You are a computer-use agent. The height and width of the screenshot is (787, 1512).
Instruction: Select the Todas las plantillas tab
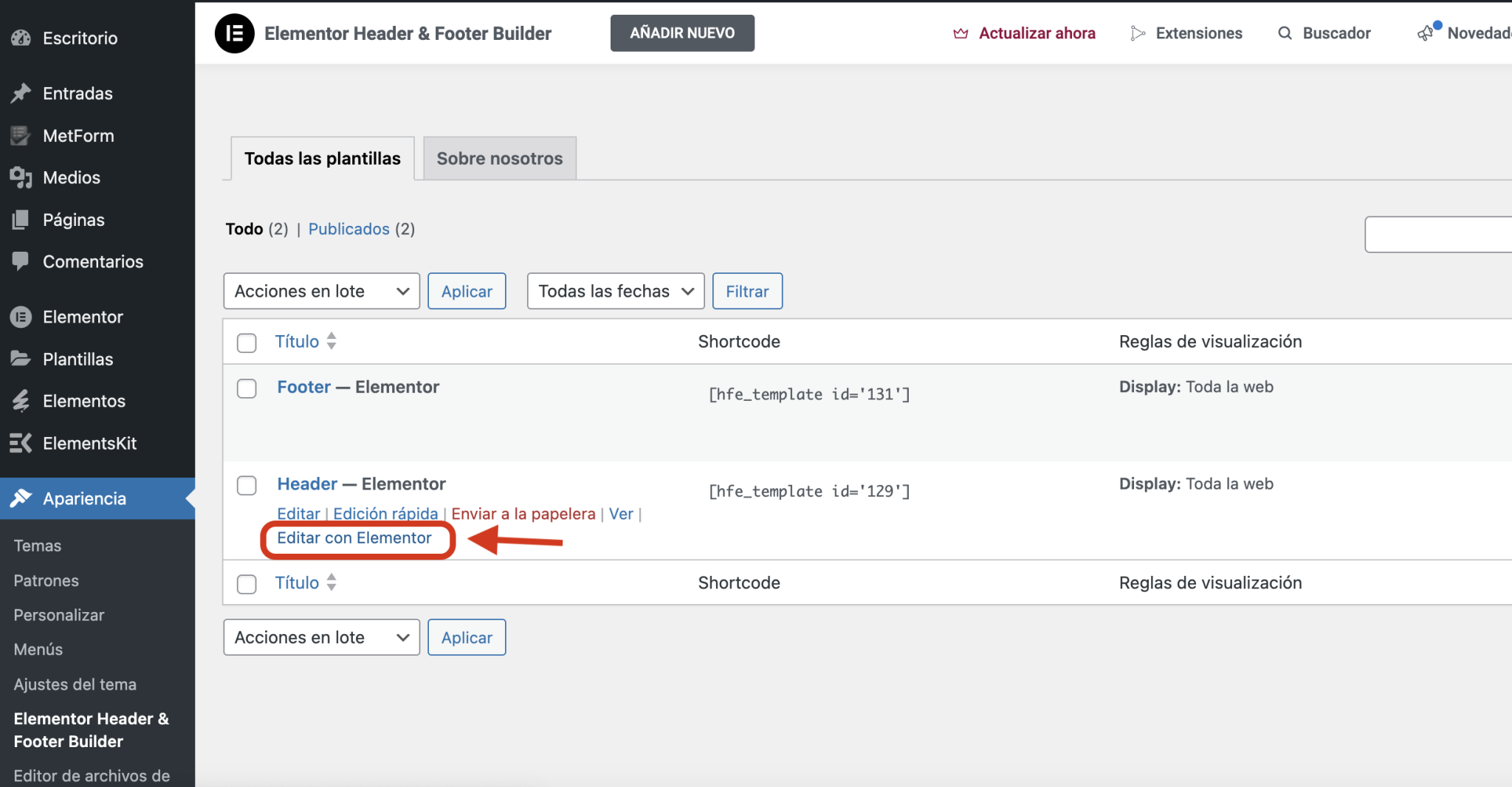point(322,158)
